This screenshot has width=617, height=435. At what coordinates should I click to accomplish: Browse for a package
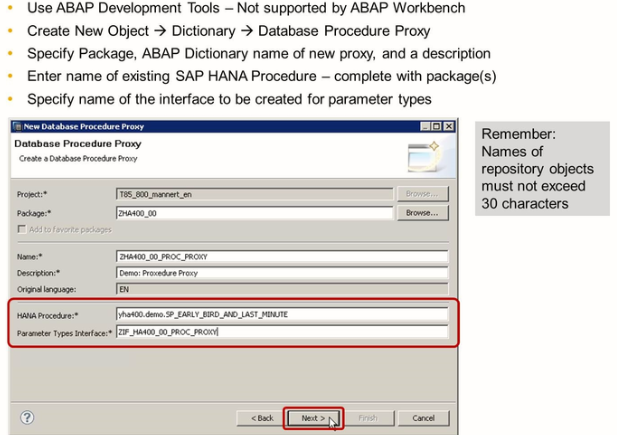(423, 213)
